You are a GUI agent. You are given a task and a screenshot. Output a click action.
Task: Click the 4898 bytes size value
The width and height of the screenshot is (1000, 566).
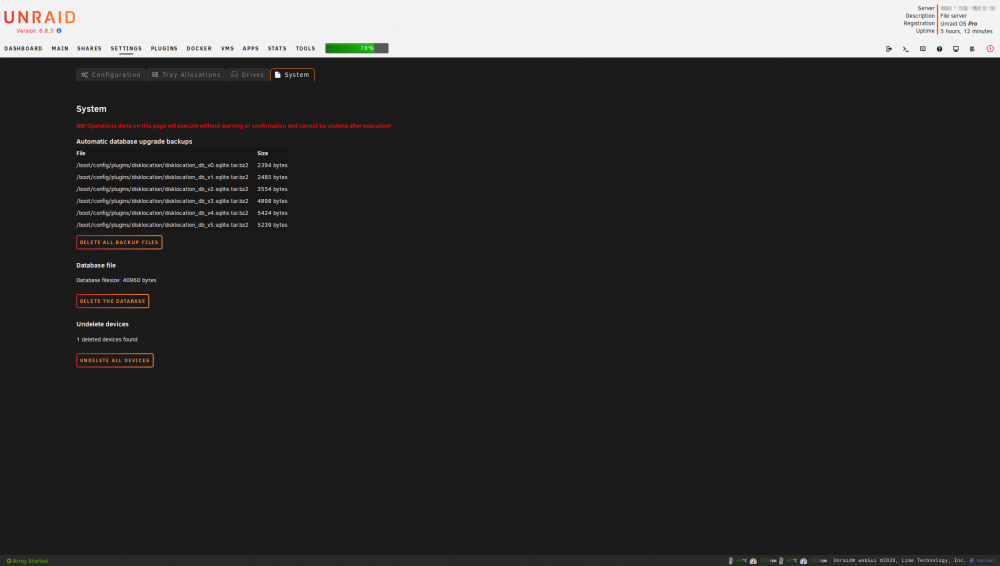pos(272,201)
